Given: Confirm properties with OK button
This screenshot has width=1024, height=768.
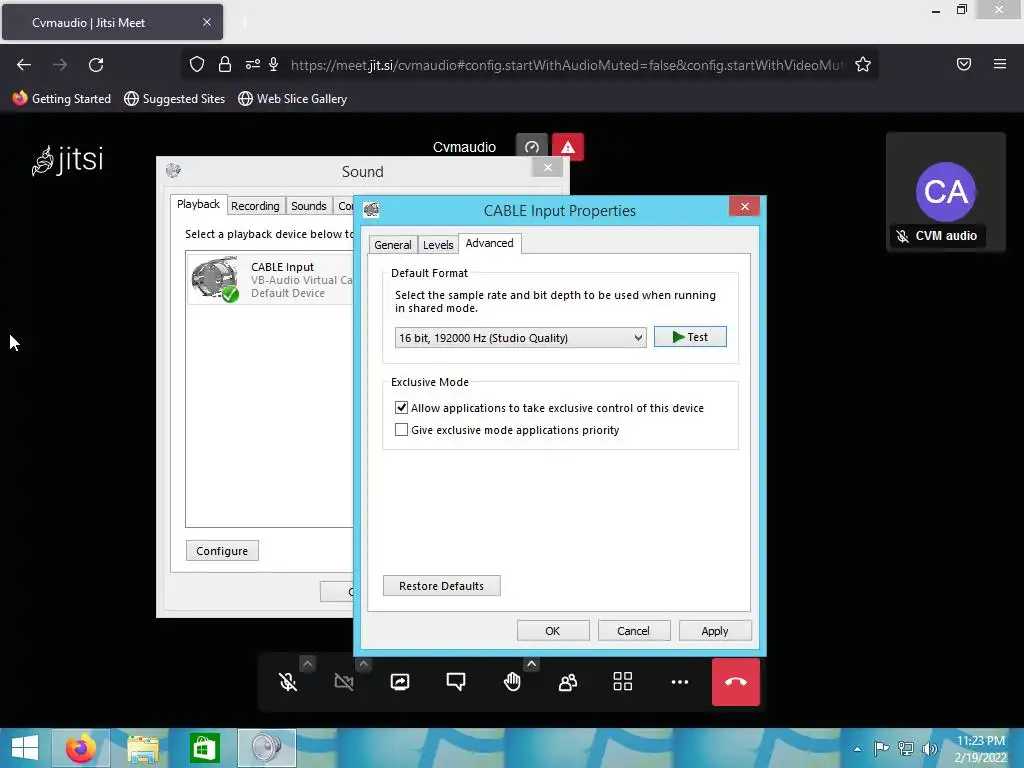Looking at the screenshot, I should (552, 631).
